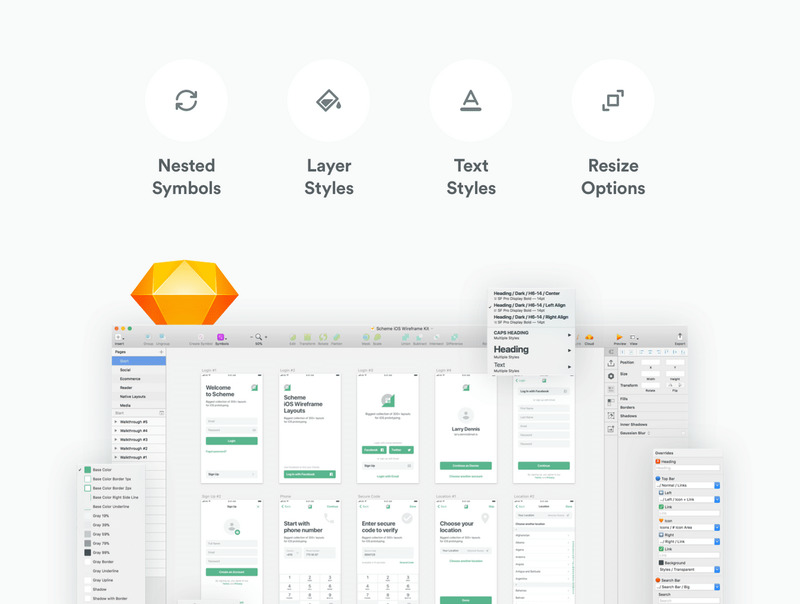Click the Welcome to Scheme artboard thumbnail
Image resolution: width=800 pixels, height=604 pixels.
[232, 429]
